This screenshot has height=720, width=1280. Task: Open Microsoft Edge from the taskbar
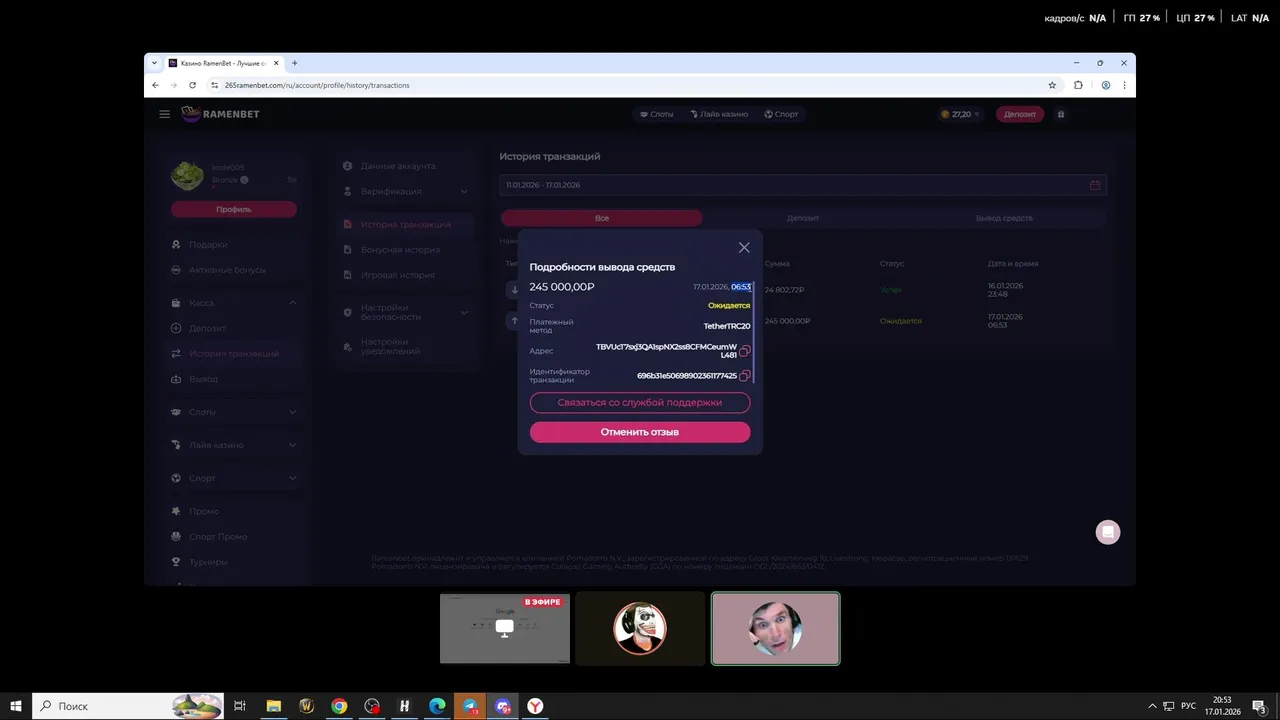tap(437, 706)
